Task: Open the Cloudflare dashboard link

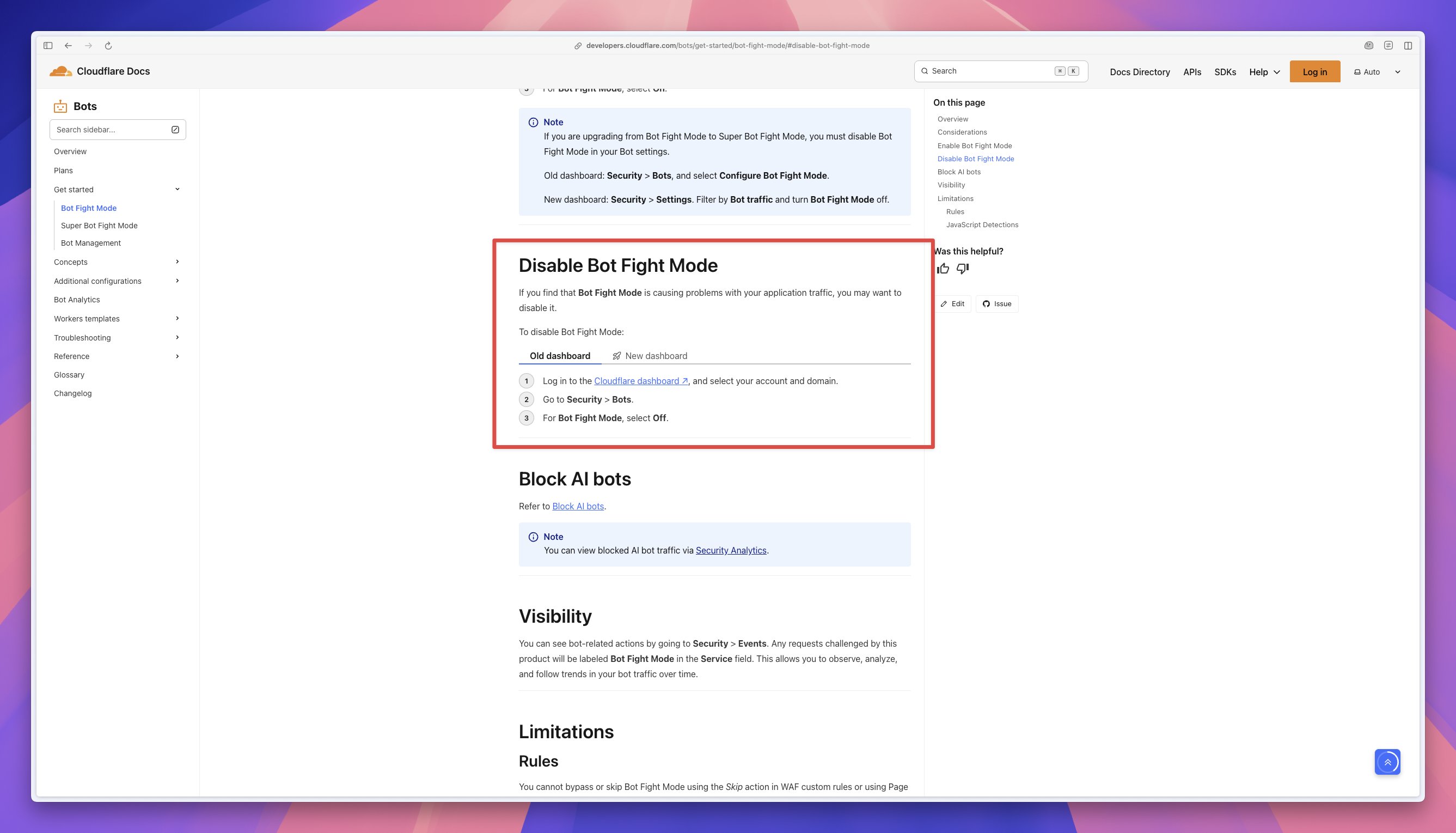Action: click(x=641, y=381)
